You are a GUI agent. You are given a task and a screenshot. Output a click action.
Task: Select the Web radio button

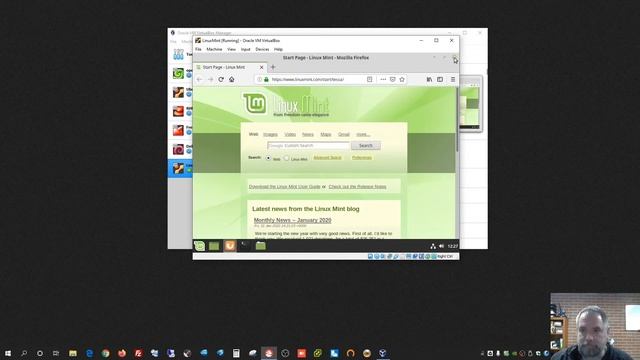(x=268, y=158)
